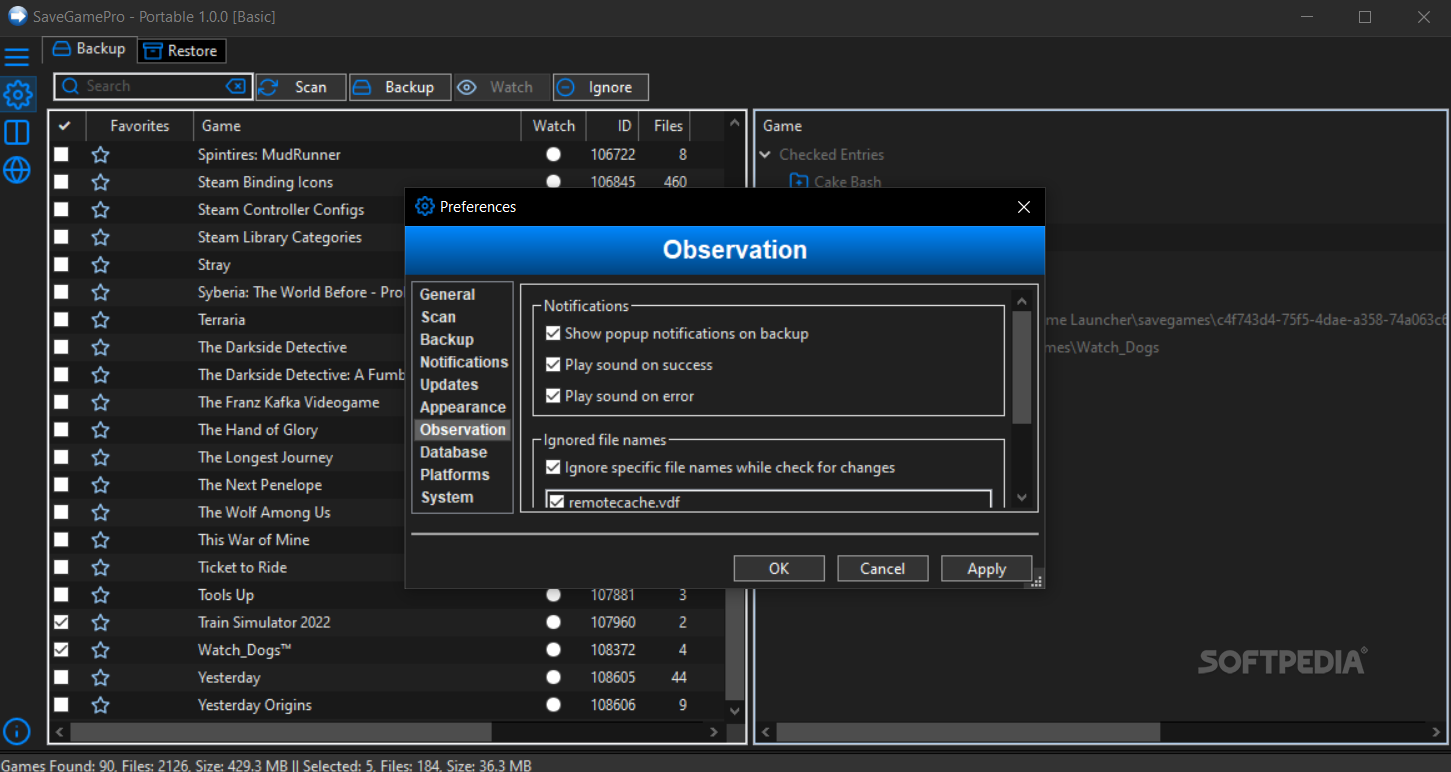Favorite Yesterday Origins with star
Image resolution: width=1451 pixels, height=772 pixels.
tap(100, 705)
